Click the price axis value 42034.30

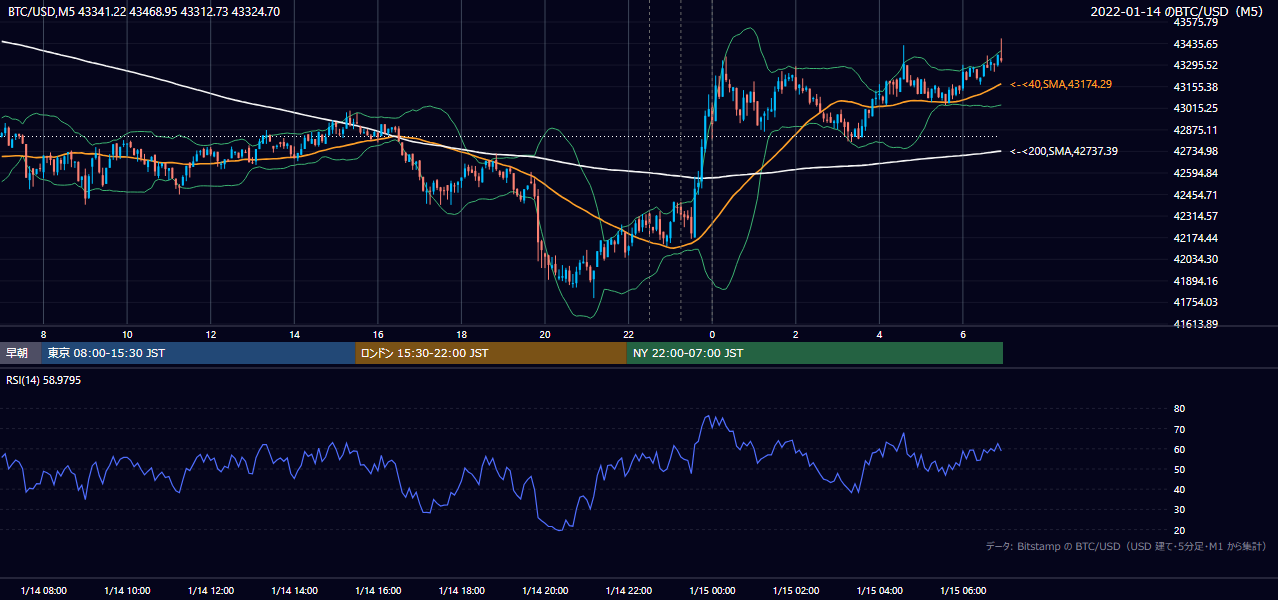(x=1195, y=259)
